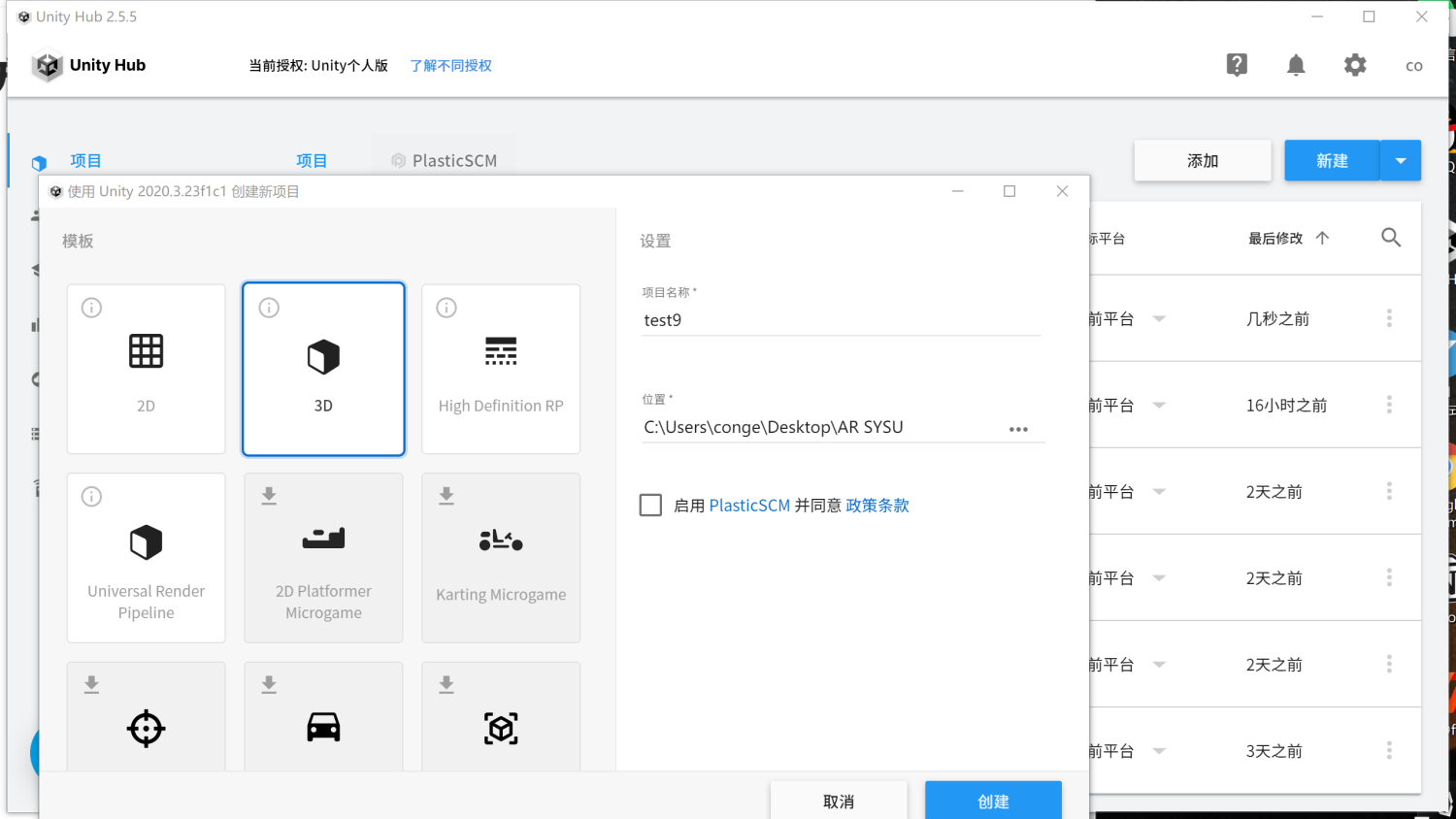Switch to the PlasticSCM tab
This screenshot has width=1456, height=819.
(445, 160)
